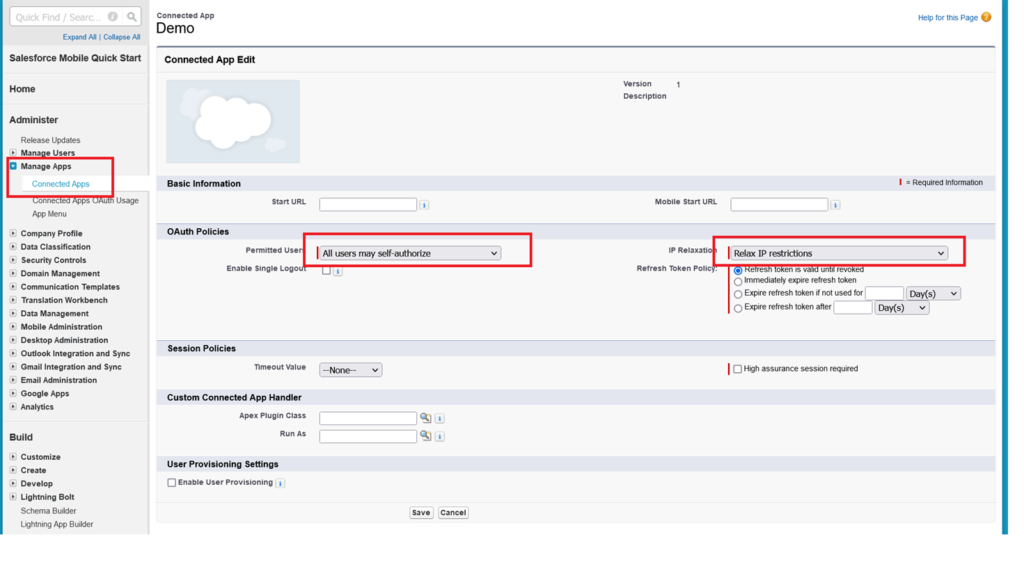Expand the Customize node under Build
The height and width of the screenshot is (576, 1024).
point(13,457)
